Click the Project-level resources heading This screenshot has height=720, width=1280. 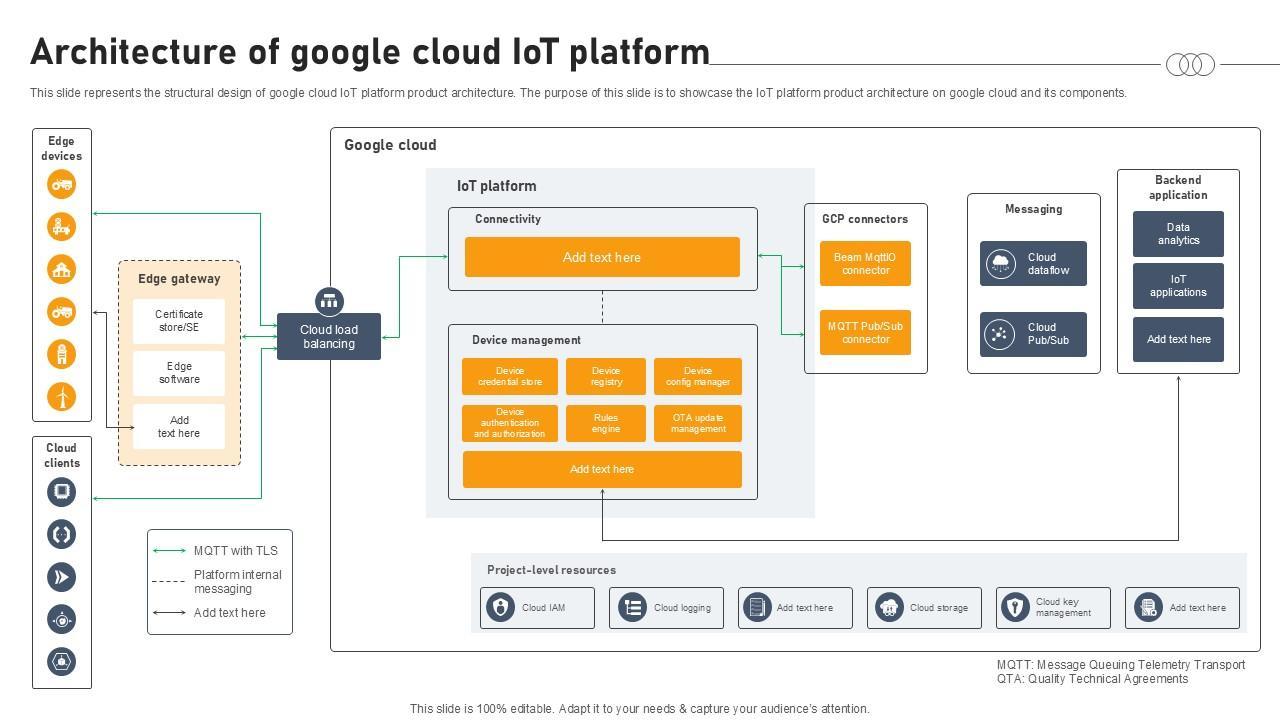pyautogui.click(x=552, y=570)
